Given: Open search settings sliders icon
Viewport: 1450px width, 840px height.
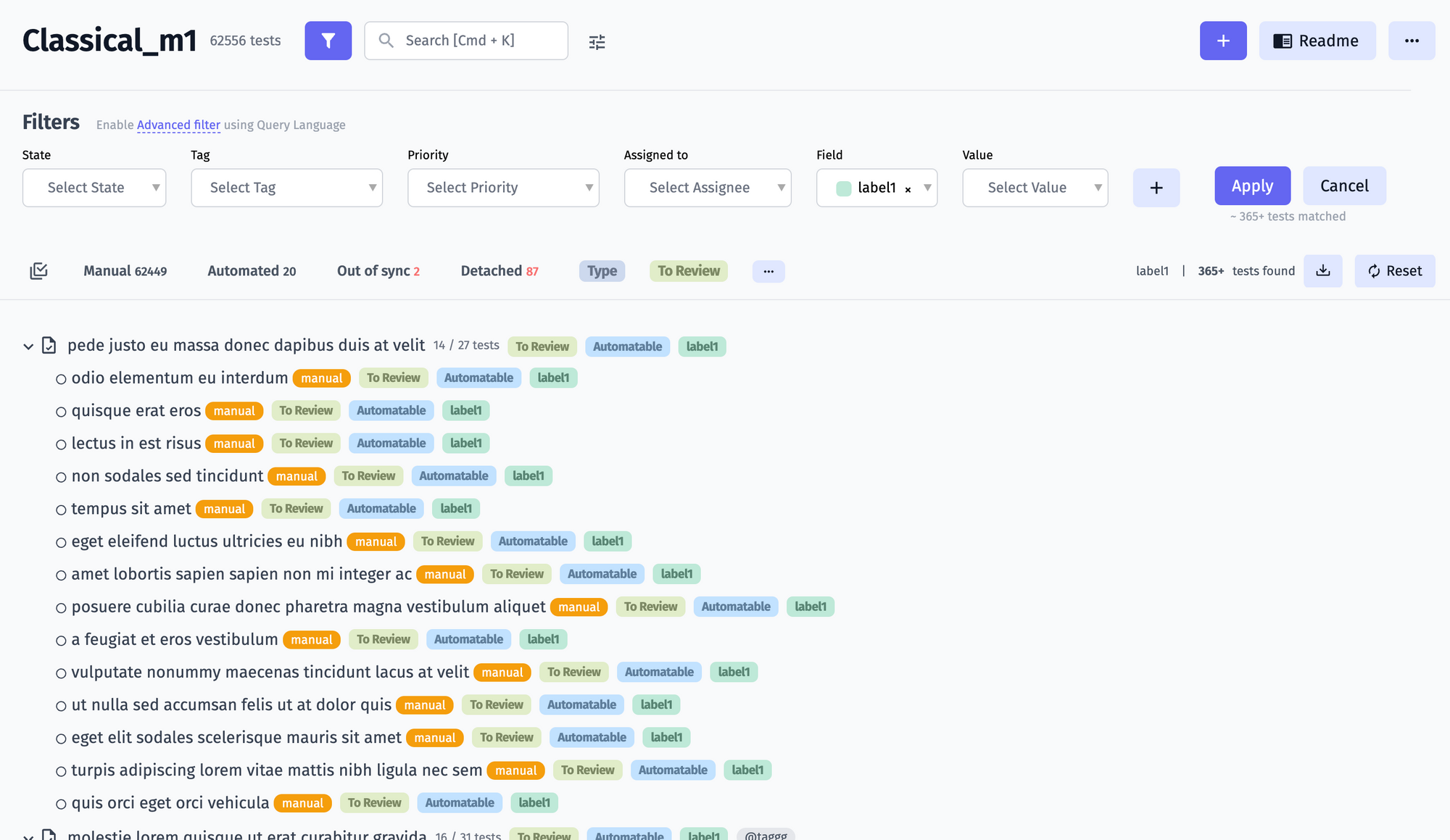Looking at the screenshot, I should 597,42.
